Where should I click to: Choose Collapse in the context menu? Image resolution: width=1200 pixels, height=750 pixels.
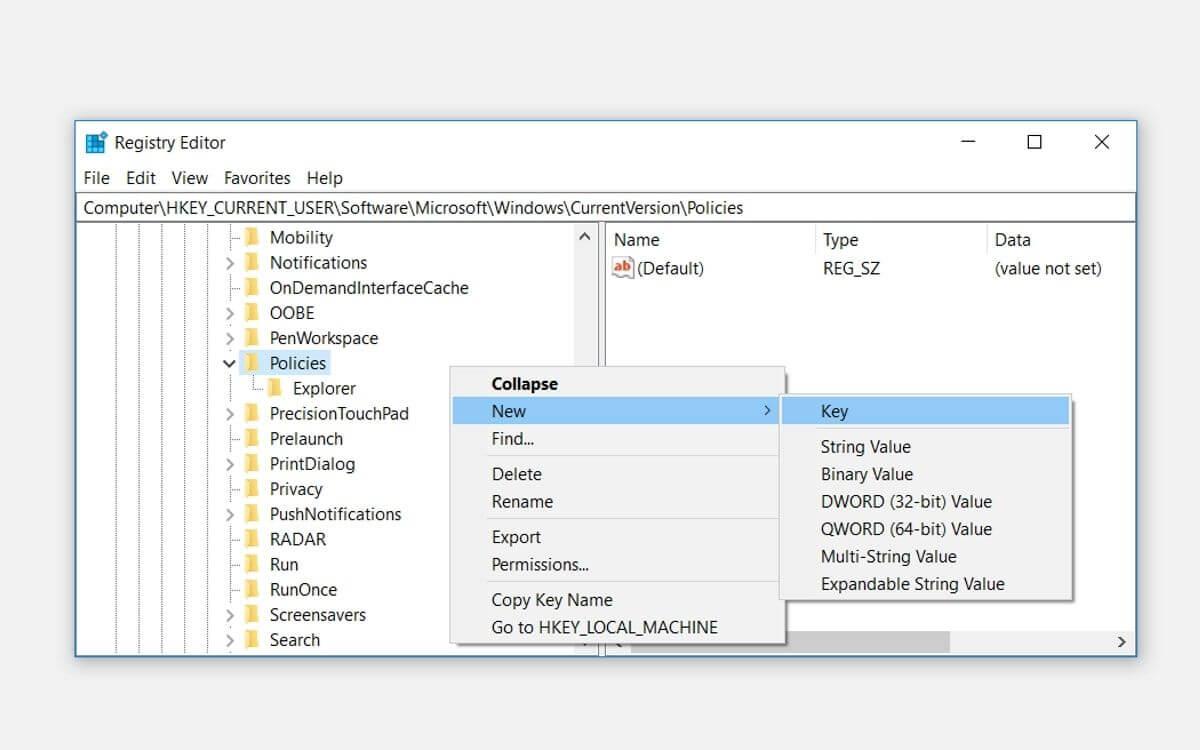pos(617,384)
